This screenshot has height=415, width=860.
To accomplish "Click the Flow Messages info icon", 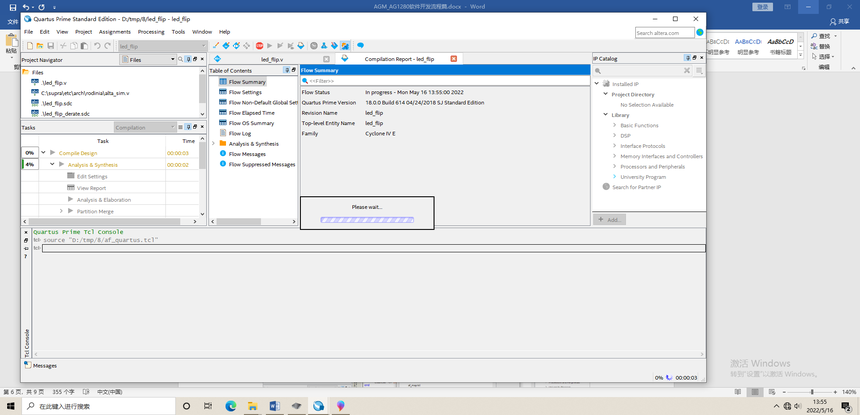I will pyautogui.click(x=223, y=154).
